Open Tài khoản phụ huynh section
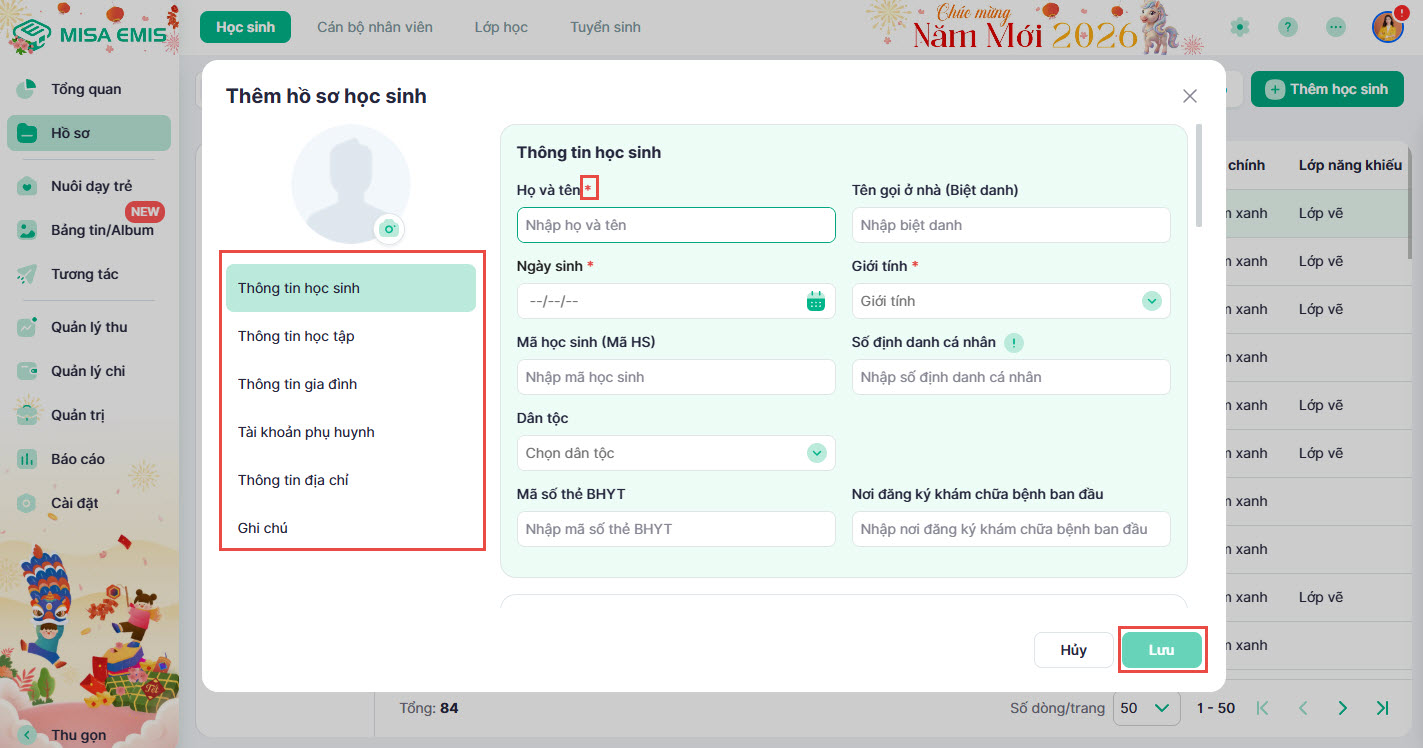 (306, 432)
